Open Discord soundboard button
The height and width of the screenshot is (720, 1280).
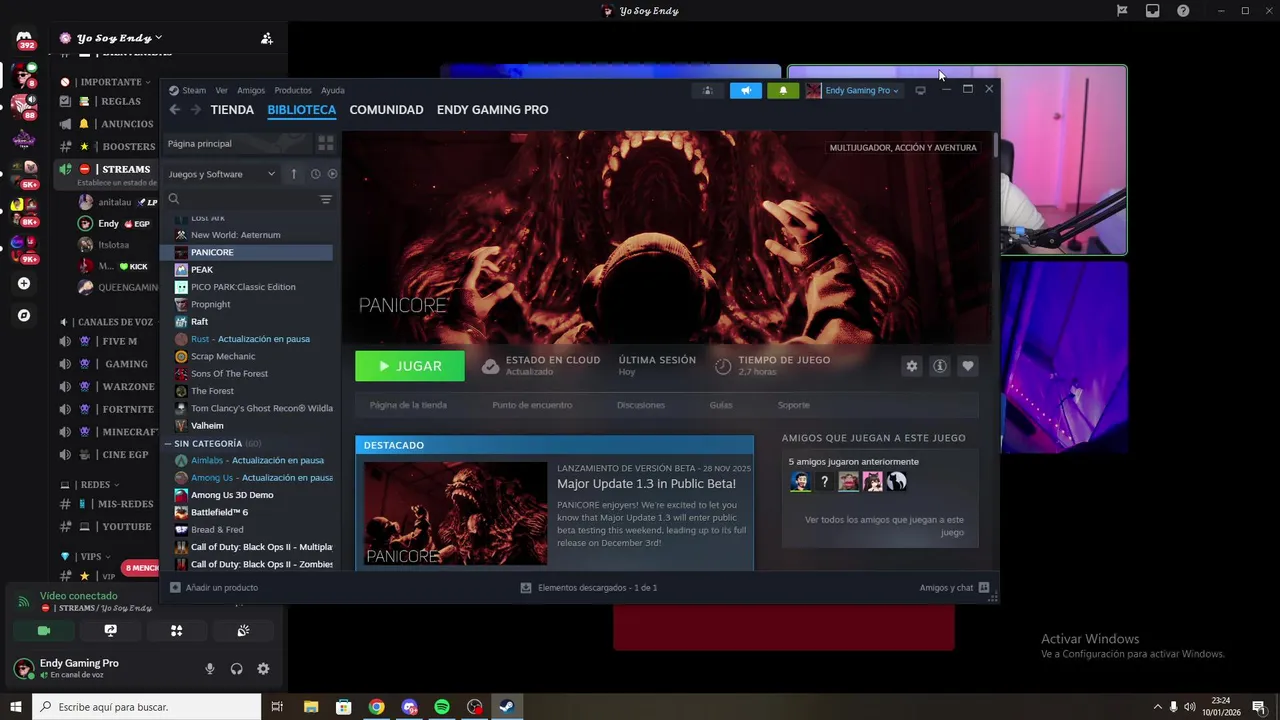pos(243,631)
